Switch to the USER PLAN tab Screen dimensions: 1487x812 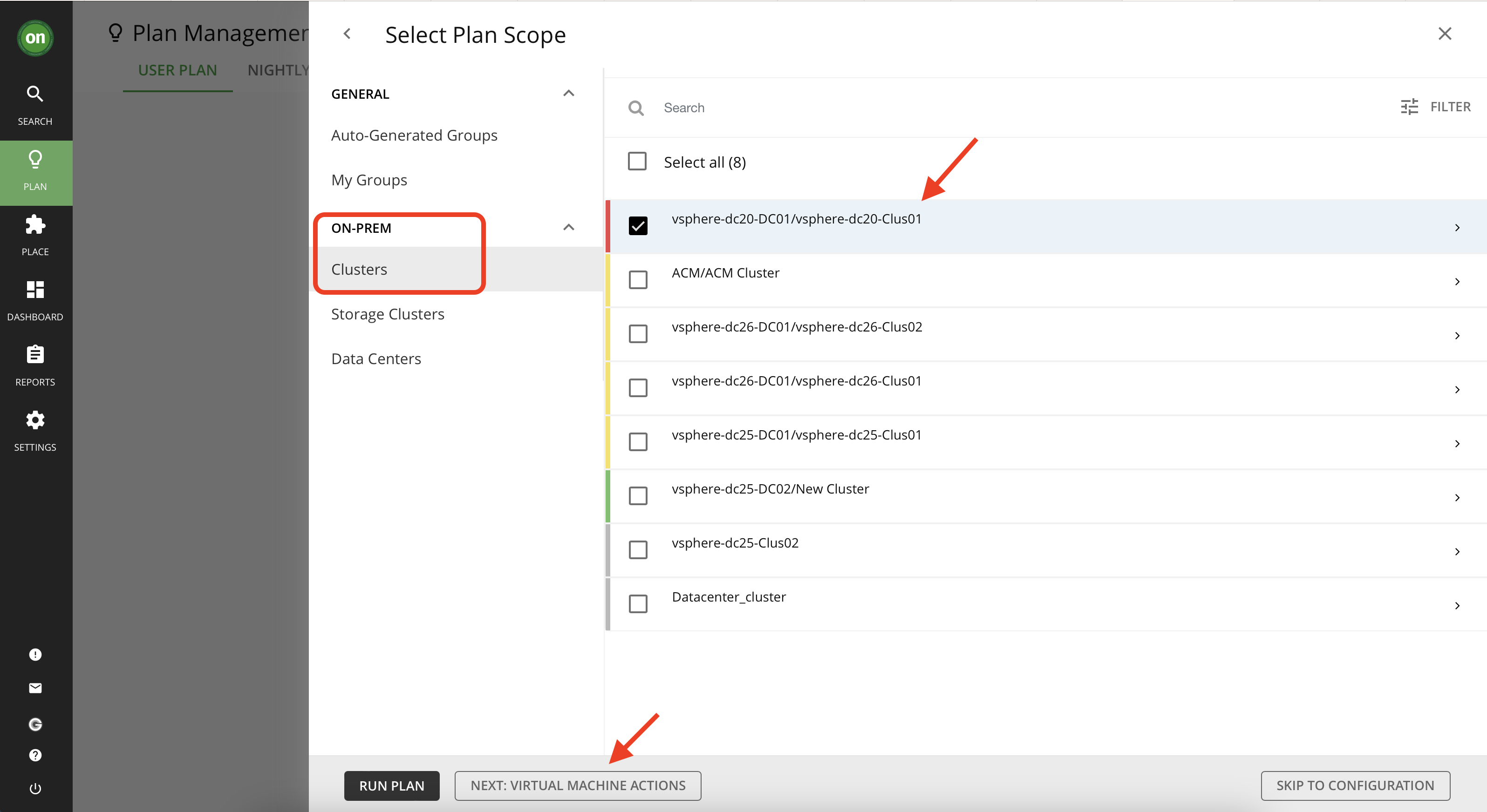tap(178, 70)
